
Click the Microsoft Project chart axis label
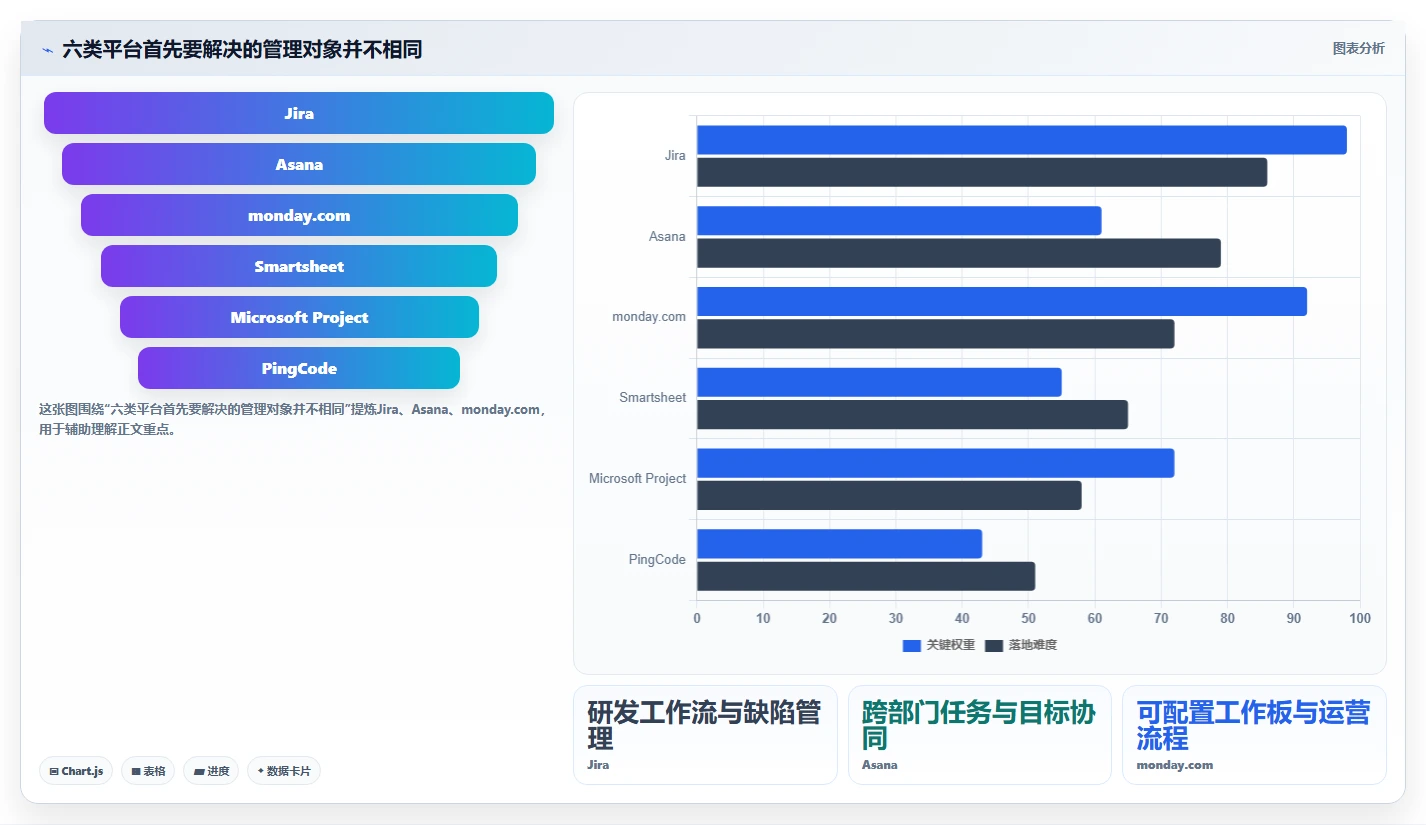coord(638,479)
